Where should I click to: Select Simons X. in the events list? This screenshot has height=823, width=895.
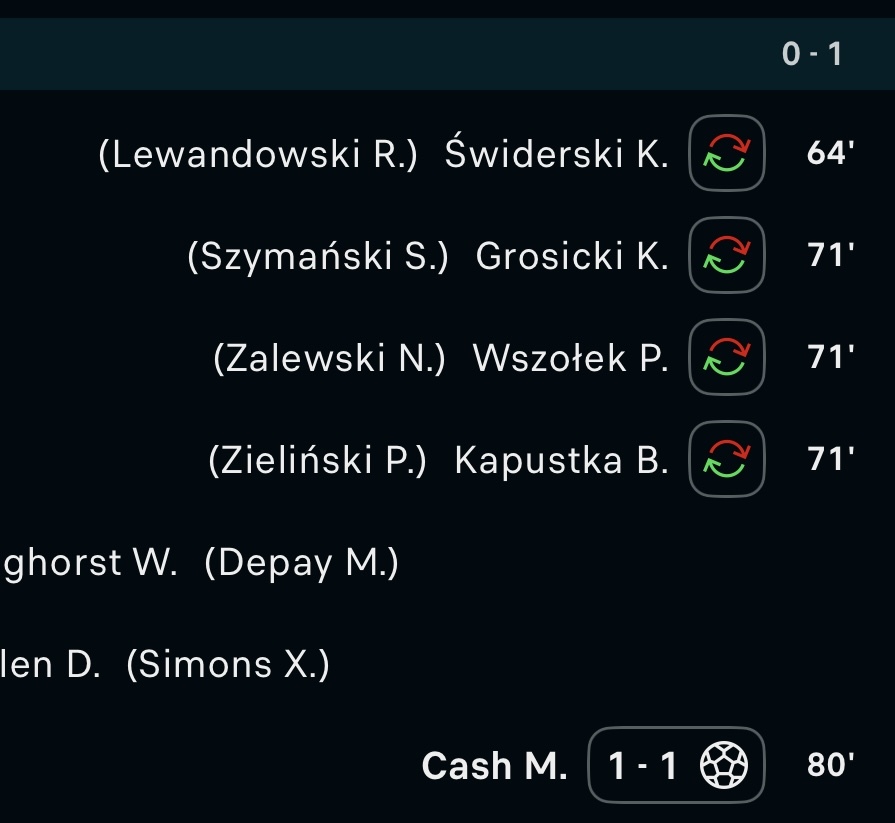point(228,664)
